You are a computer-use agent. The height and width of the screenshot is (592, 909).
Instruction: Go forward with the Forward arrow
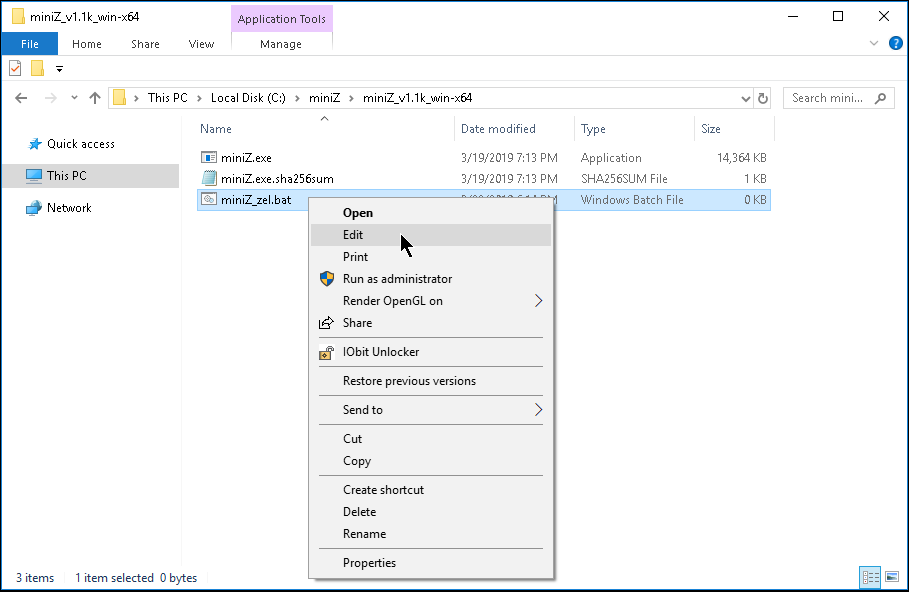point(51,98)
